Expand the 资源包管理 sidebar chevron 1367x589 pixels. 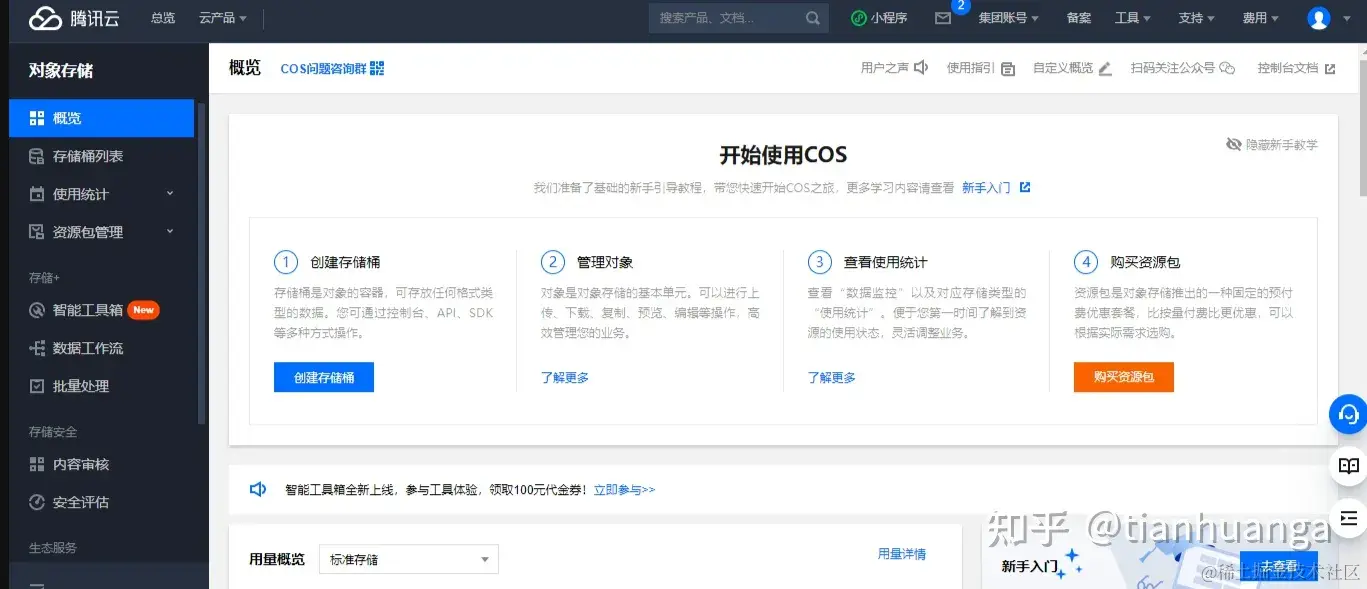pos(169,232)
